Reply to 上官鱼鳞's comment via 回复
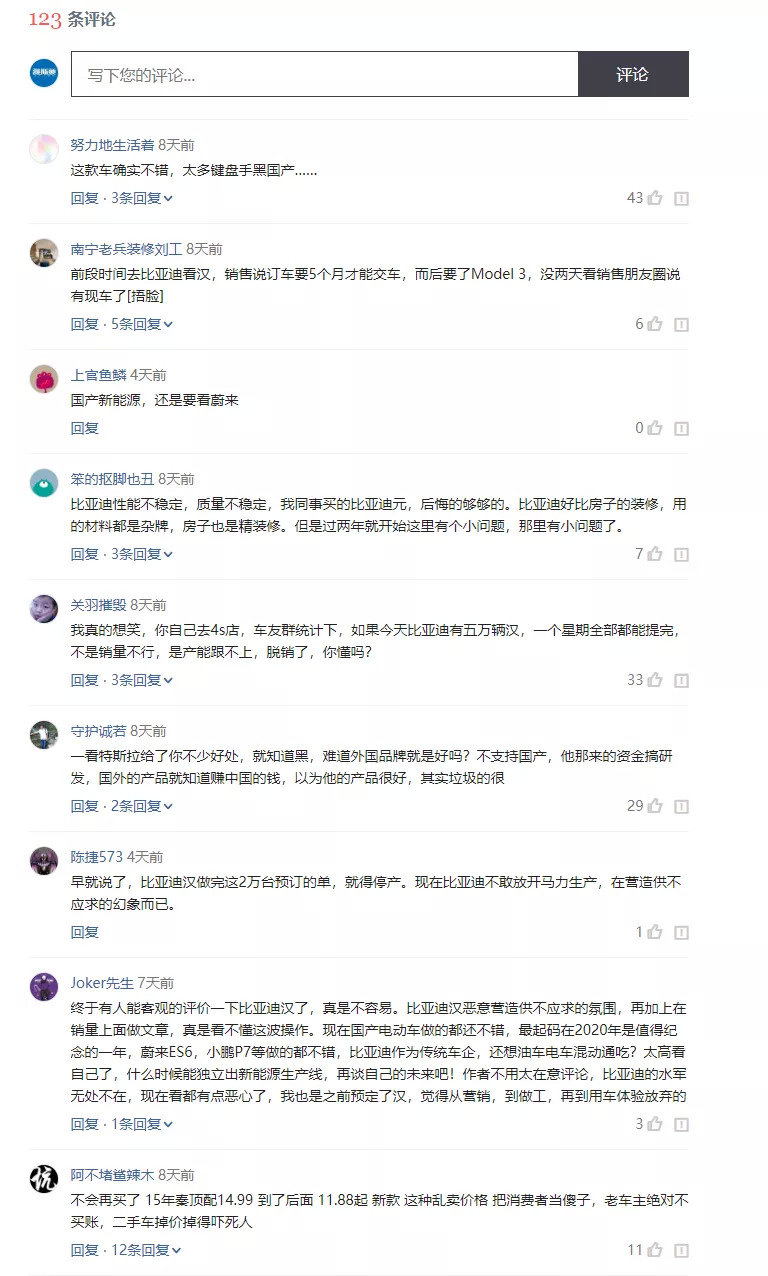The image size is (768, 1276). pyautogui.click(x=85, y=428)
